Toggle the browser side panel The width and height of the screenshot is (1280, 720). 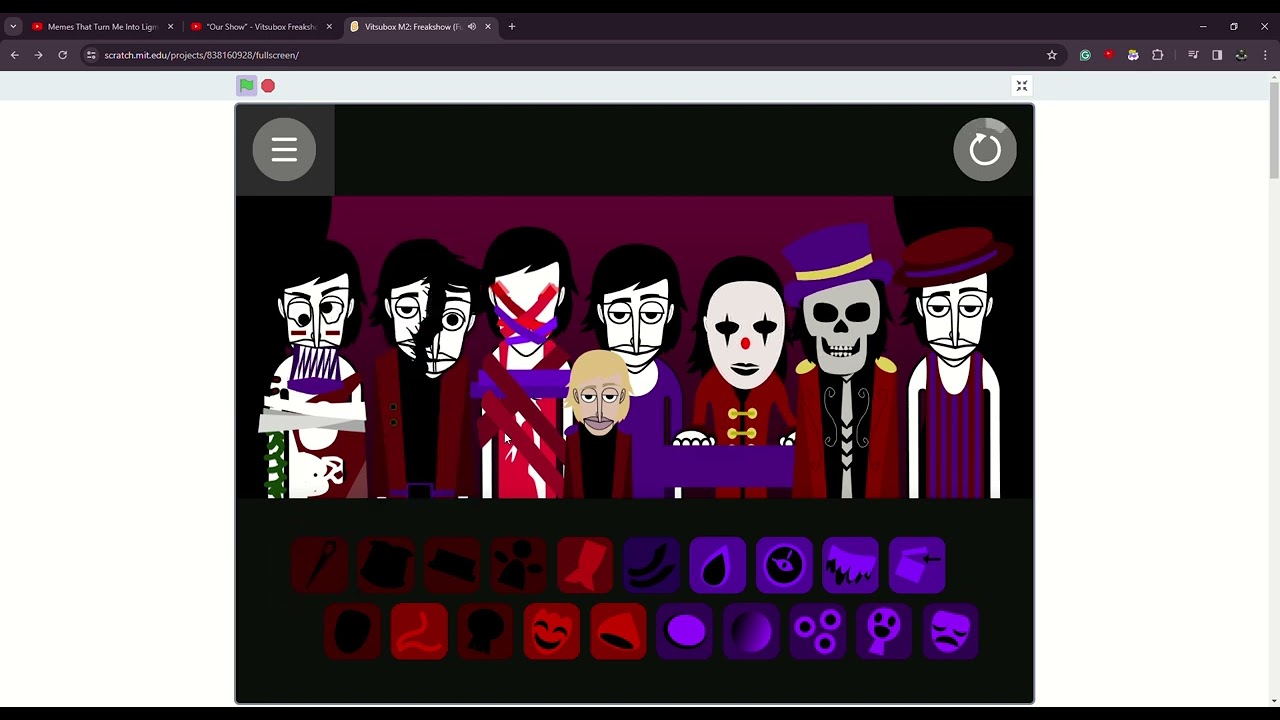(1217, 55)
